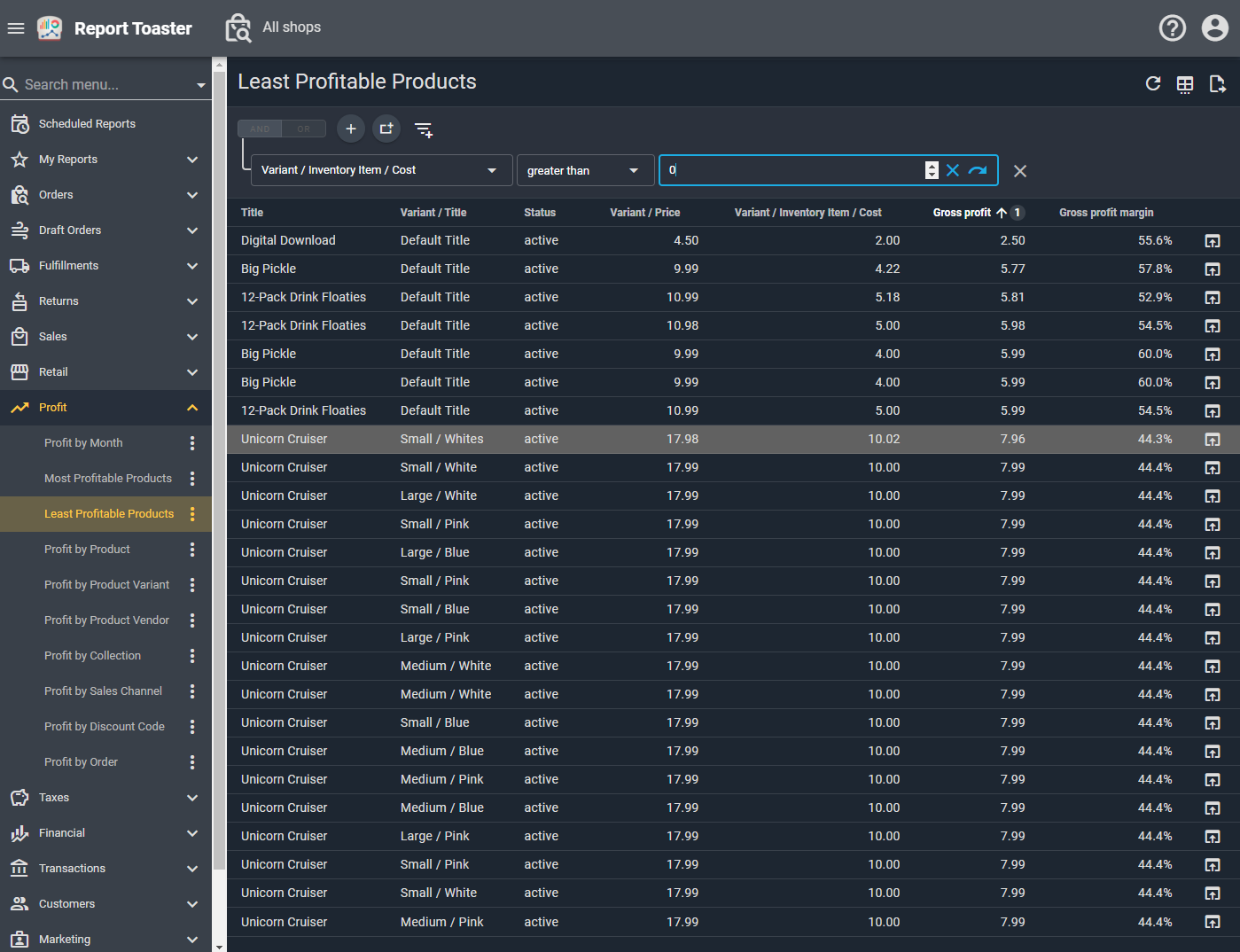
Task: Open the Variant / Inventory Item / Cost dropdown
Action: click(x=381, y=170)
